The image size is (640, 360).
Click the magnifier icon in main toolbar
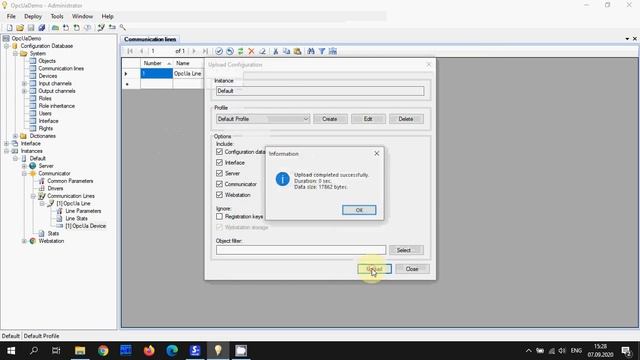pos(122,27)
